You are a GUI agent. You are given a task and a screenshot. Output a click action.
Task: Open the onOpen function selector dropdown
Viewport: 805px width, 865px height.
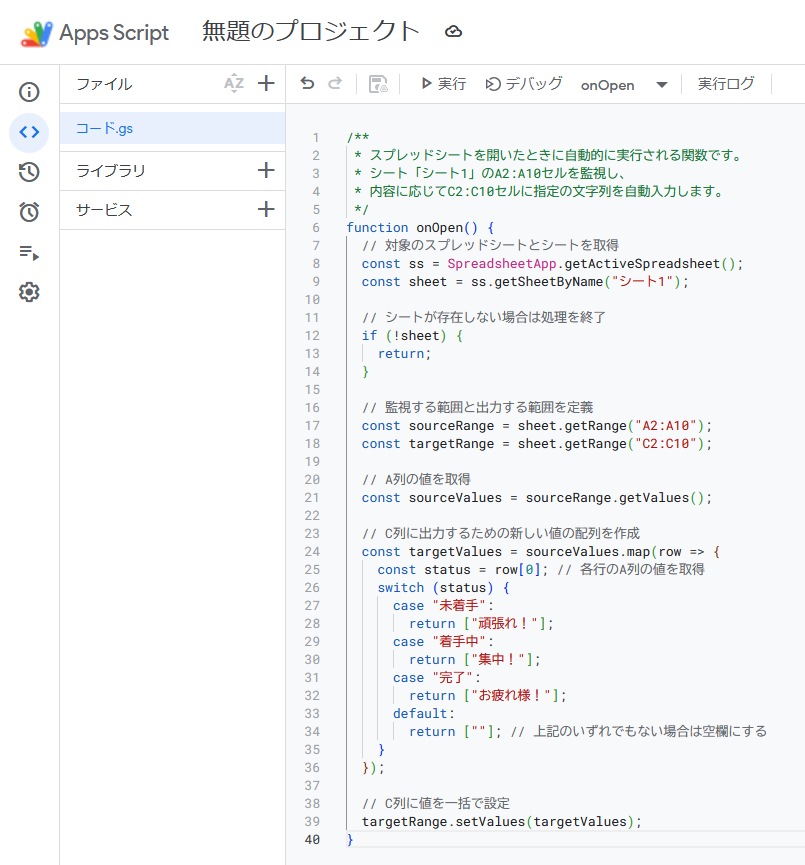pyautogui.click(x=624, y=85)
